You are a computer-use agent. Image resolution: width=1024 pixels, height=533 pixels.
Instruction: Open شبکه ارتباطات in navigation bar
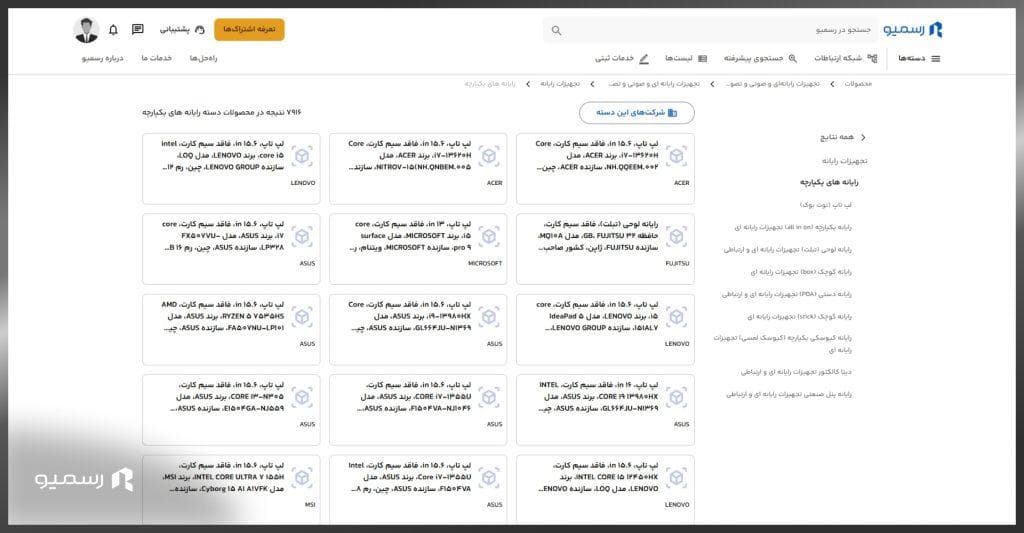[846, 59]
